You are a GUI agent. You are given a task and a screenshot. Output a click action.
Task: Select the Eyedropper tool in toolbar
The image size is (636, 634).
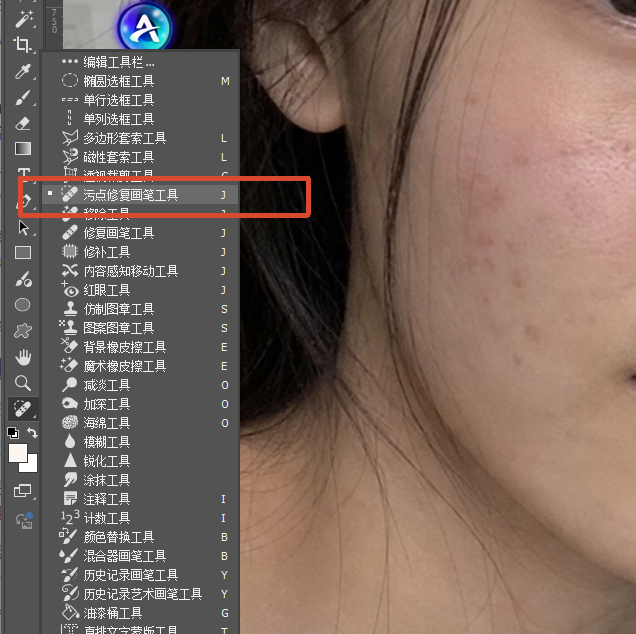click(x=23, y=71)
